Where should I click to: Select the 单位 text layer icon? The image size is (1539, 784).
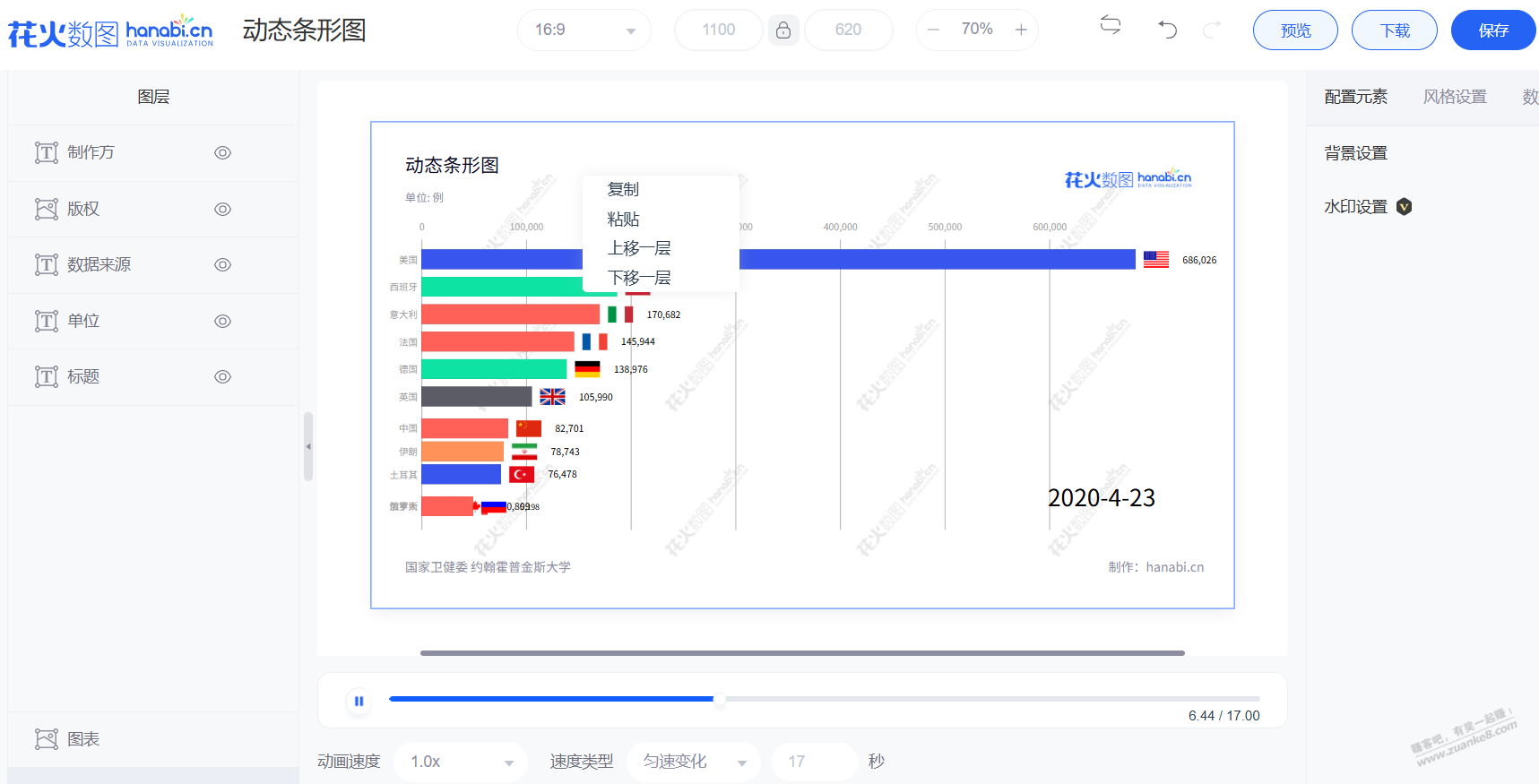47,321
